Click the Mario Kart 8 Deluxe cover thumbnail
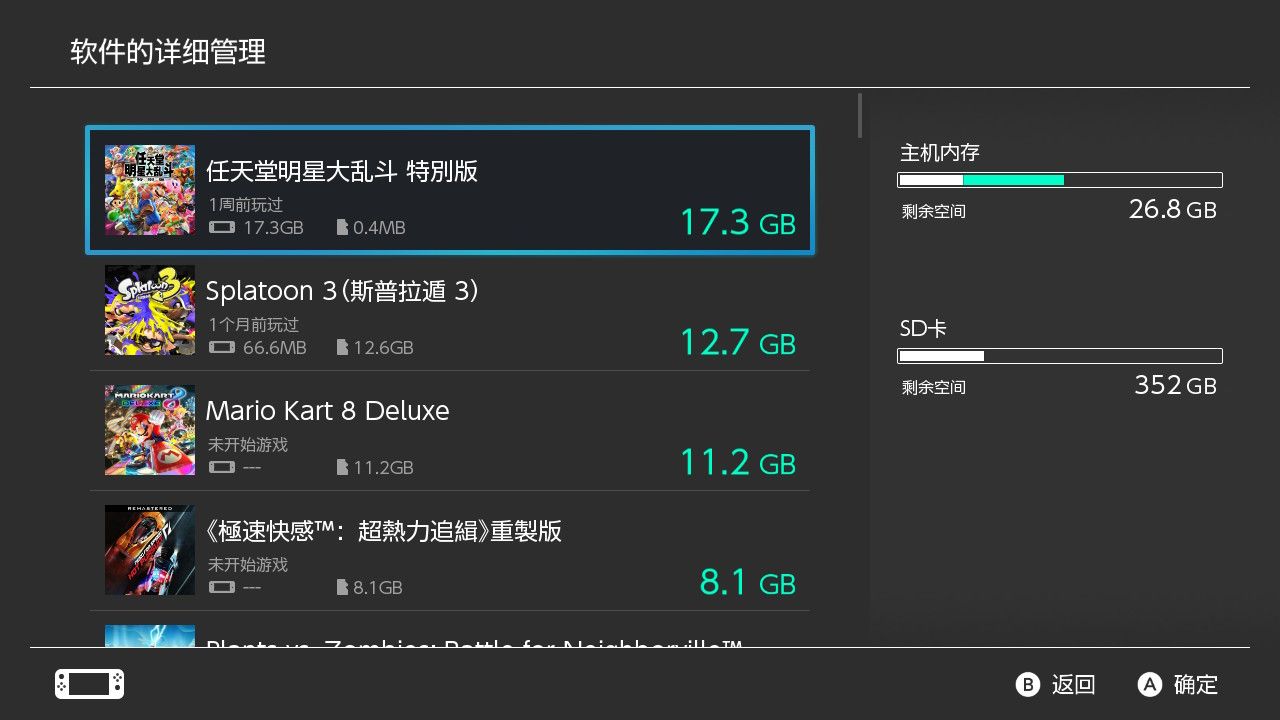Viewport: 1280px width, 720px height. (x=150, y=430)
